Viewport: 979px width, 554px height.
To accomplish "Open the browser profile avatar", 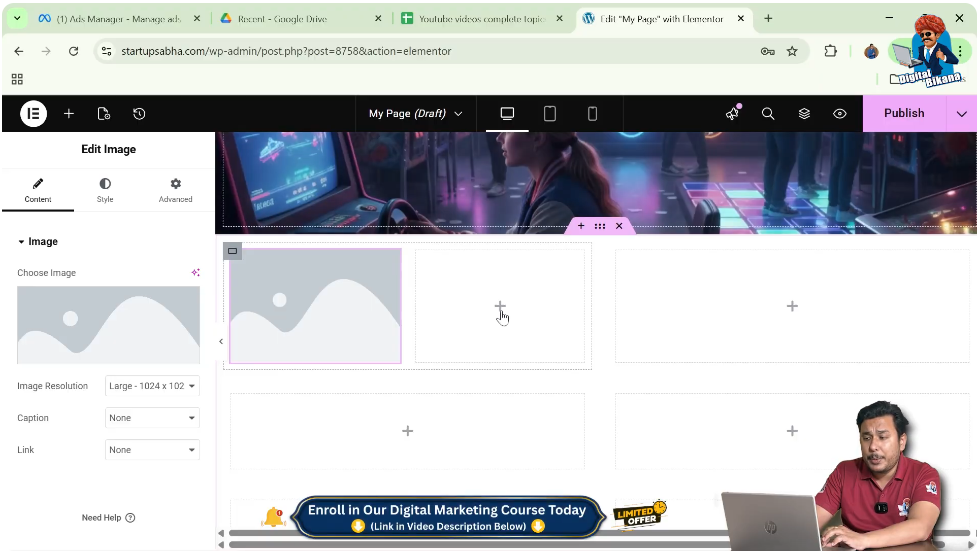I will pos(872,51).
